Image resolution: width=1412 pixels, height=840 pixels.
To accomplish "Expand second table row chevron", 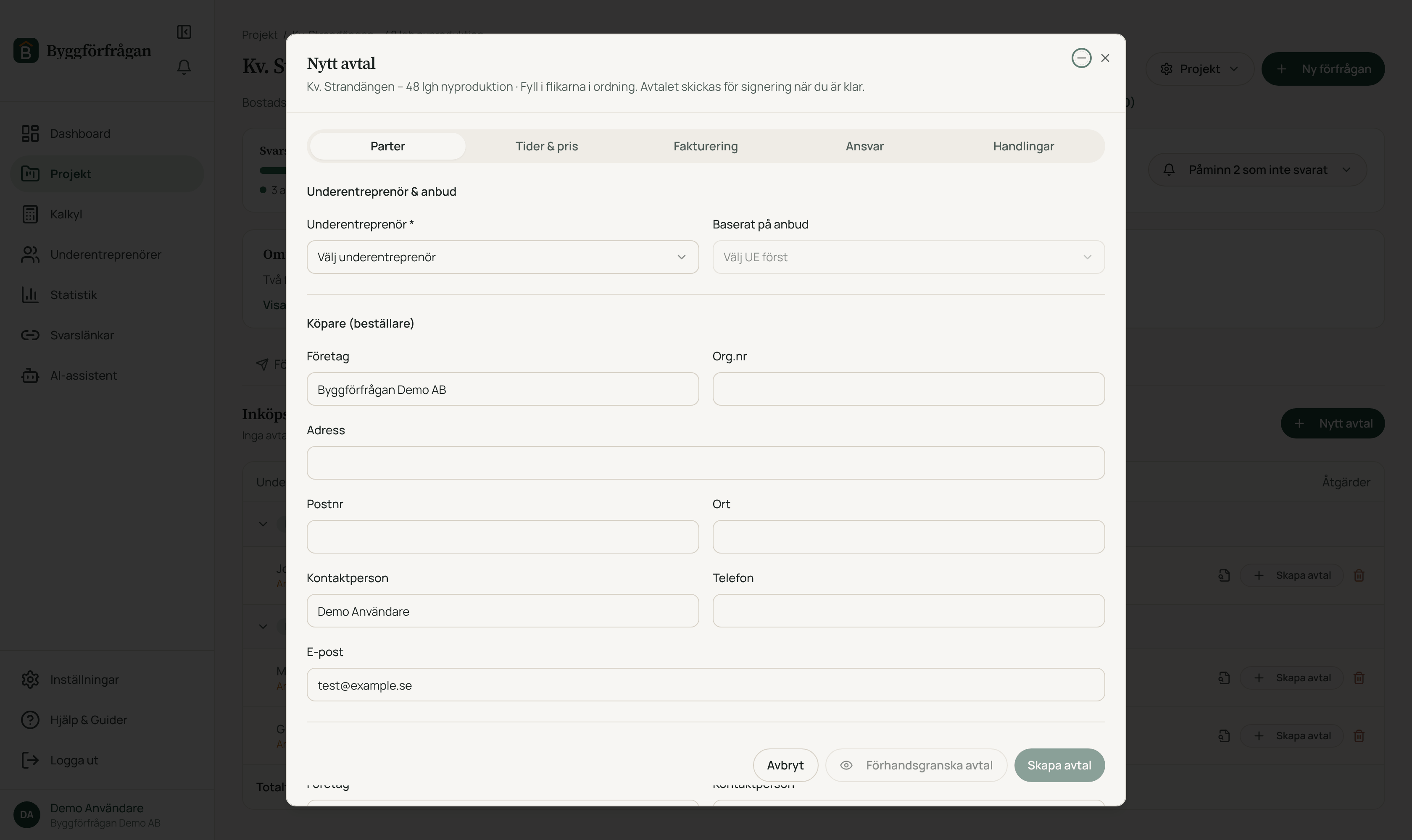I will point(263,626).
